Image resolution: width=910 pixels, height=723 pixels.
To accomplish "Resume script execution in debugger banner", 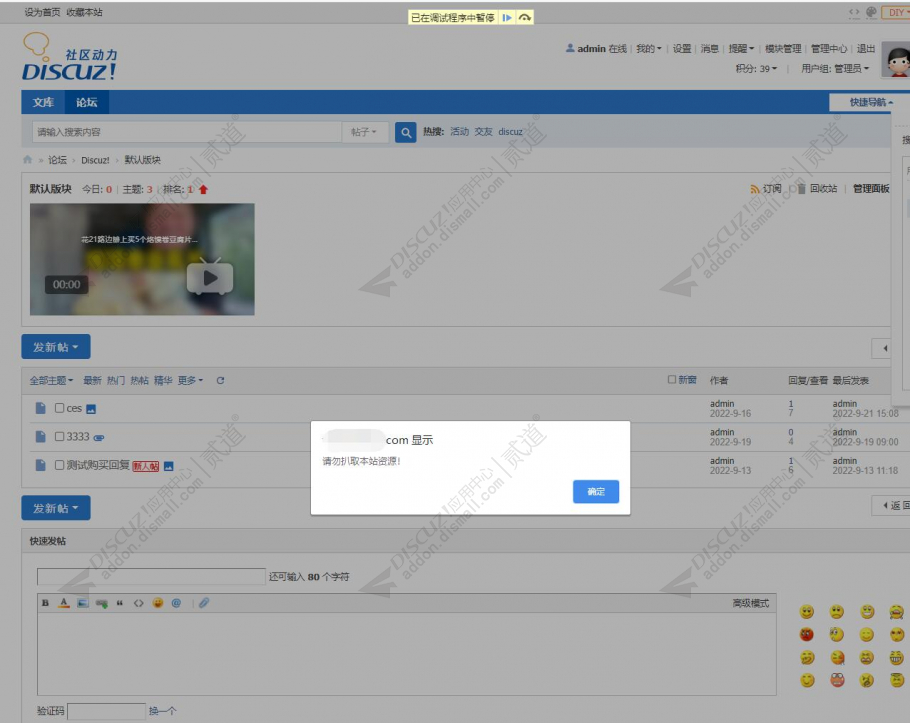I will (x=507, y=17).
